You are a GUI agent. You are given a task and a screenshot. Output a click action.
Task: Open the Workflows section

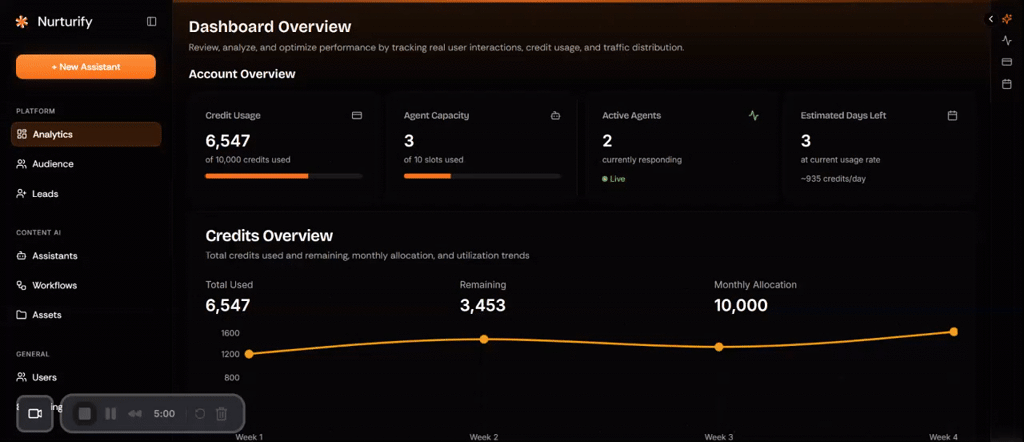86,285
